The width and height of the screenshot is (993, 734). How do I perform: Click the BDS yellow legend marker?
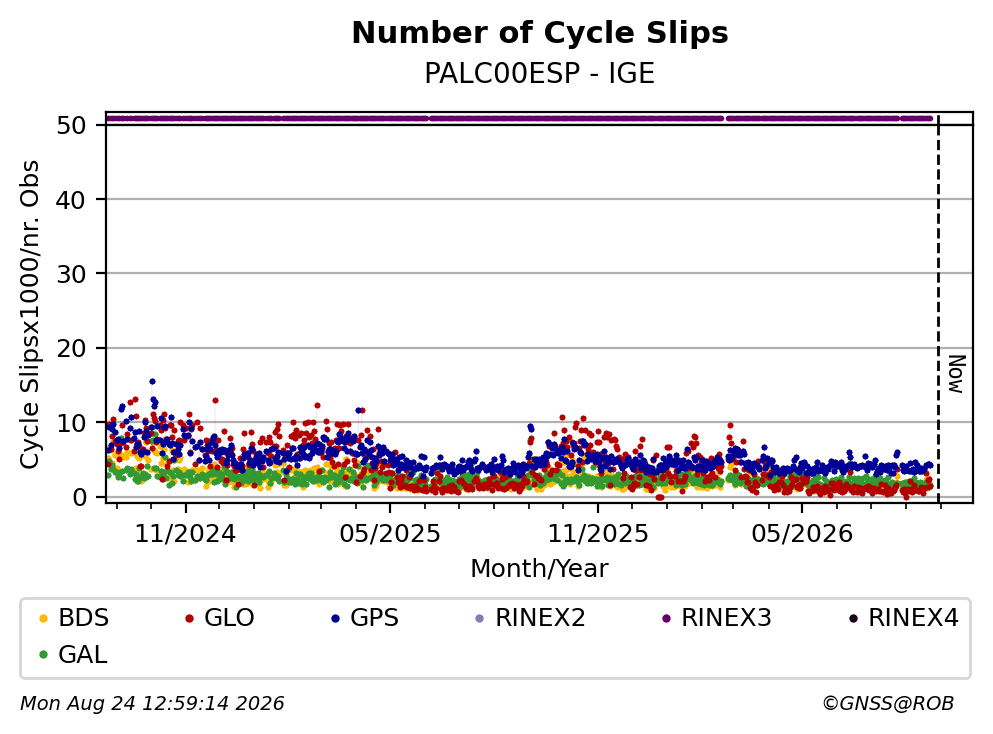point(43,618)
